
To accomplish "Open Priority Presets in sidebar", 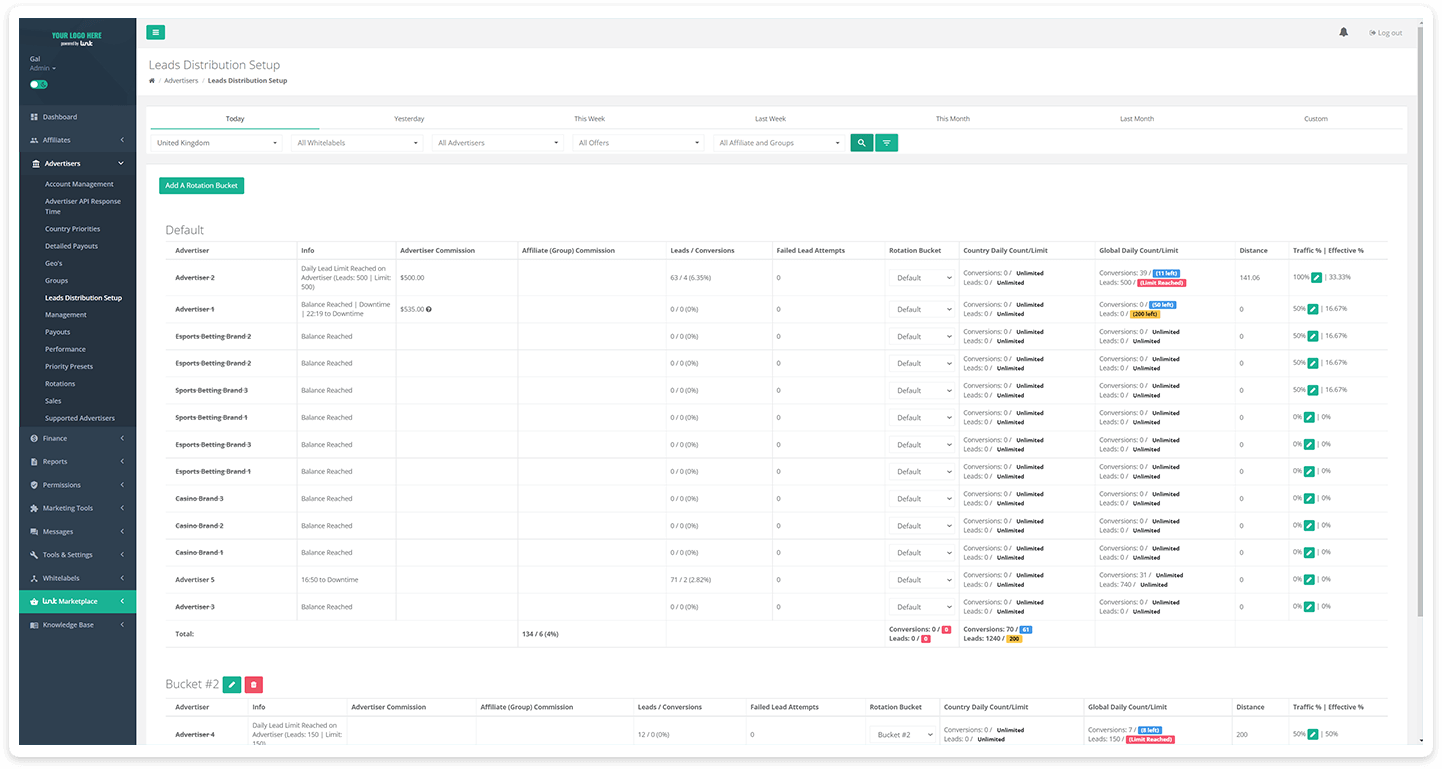I will [x=69, y=367].
